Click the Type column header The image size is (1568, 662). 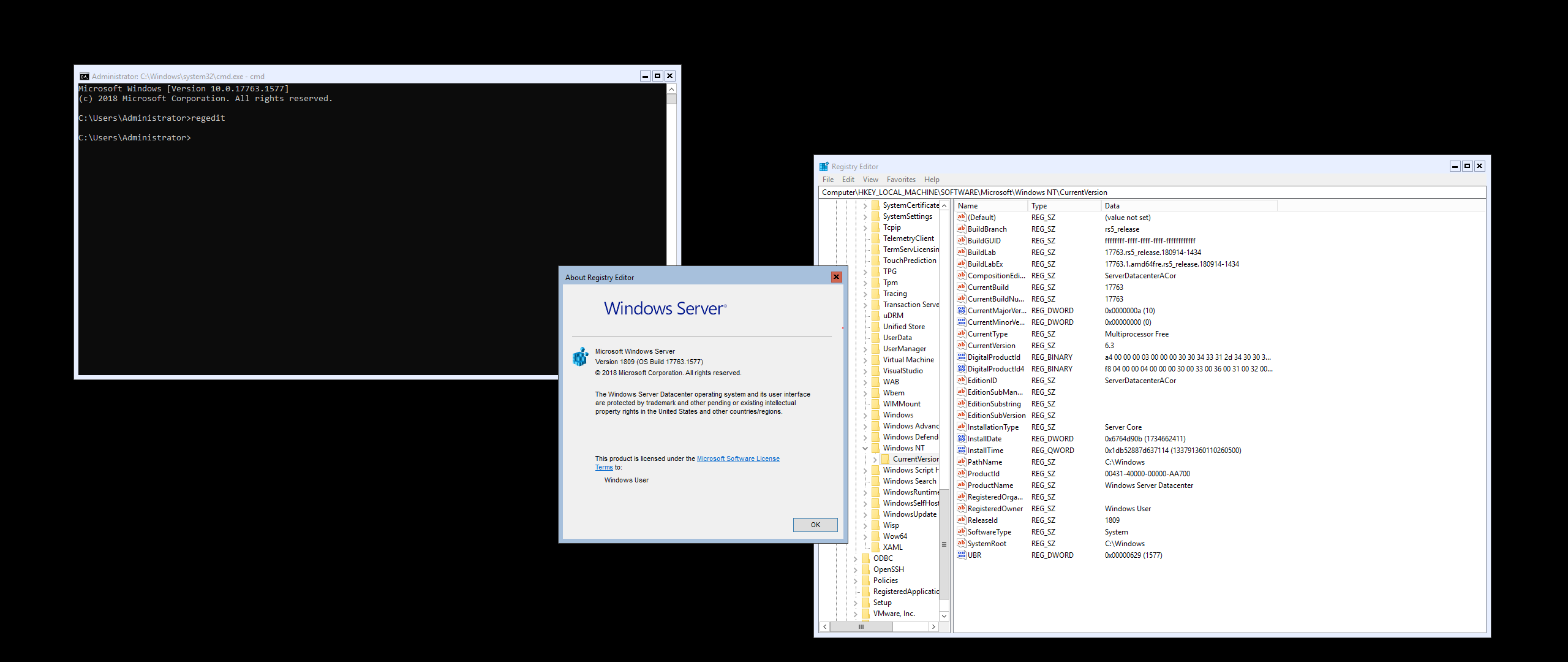pos(1064,206)
